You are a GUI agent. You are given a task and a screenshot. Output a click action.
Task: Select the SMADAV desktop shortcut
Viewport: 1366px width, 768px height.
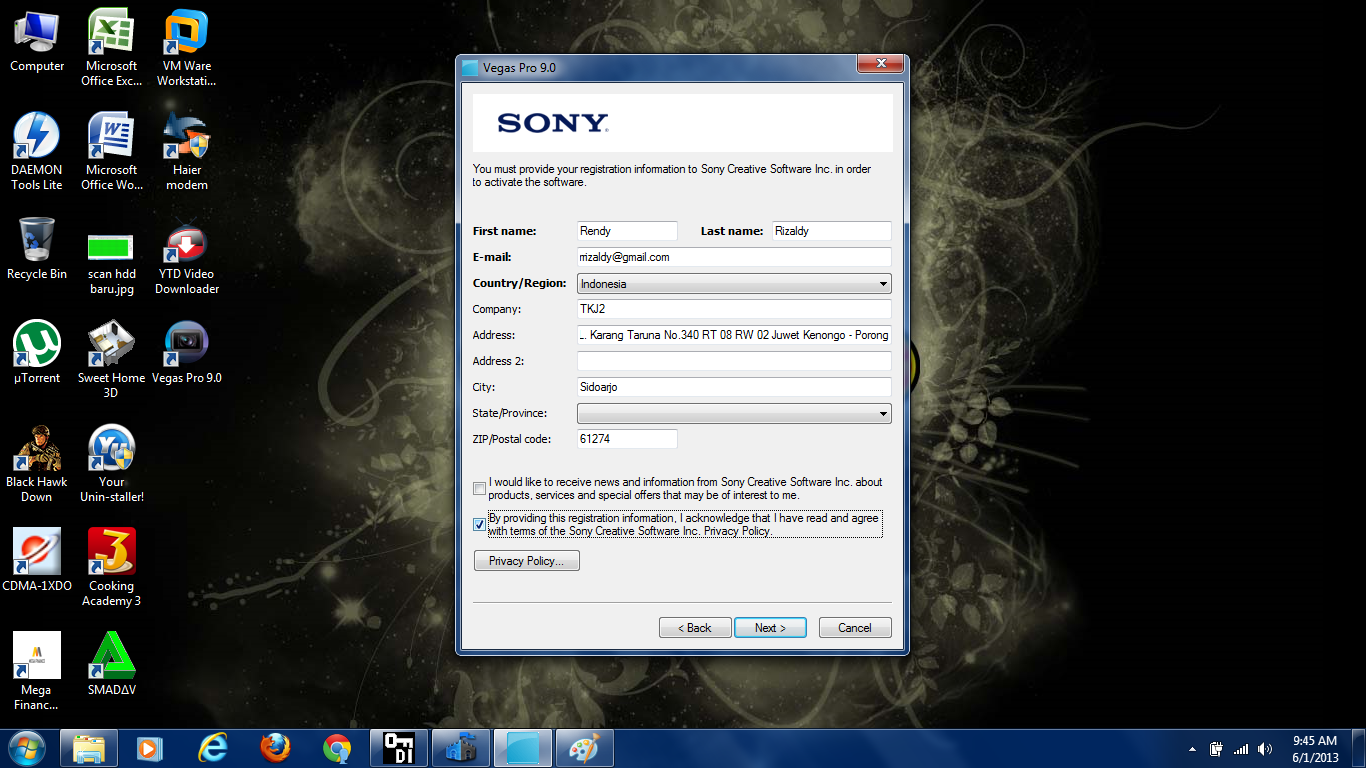click(x=111, y=666)
